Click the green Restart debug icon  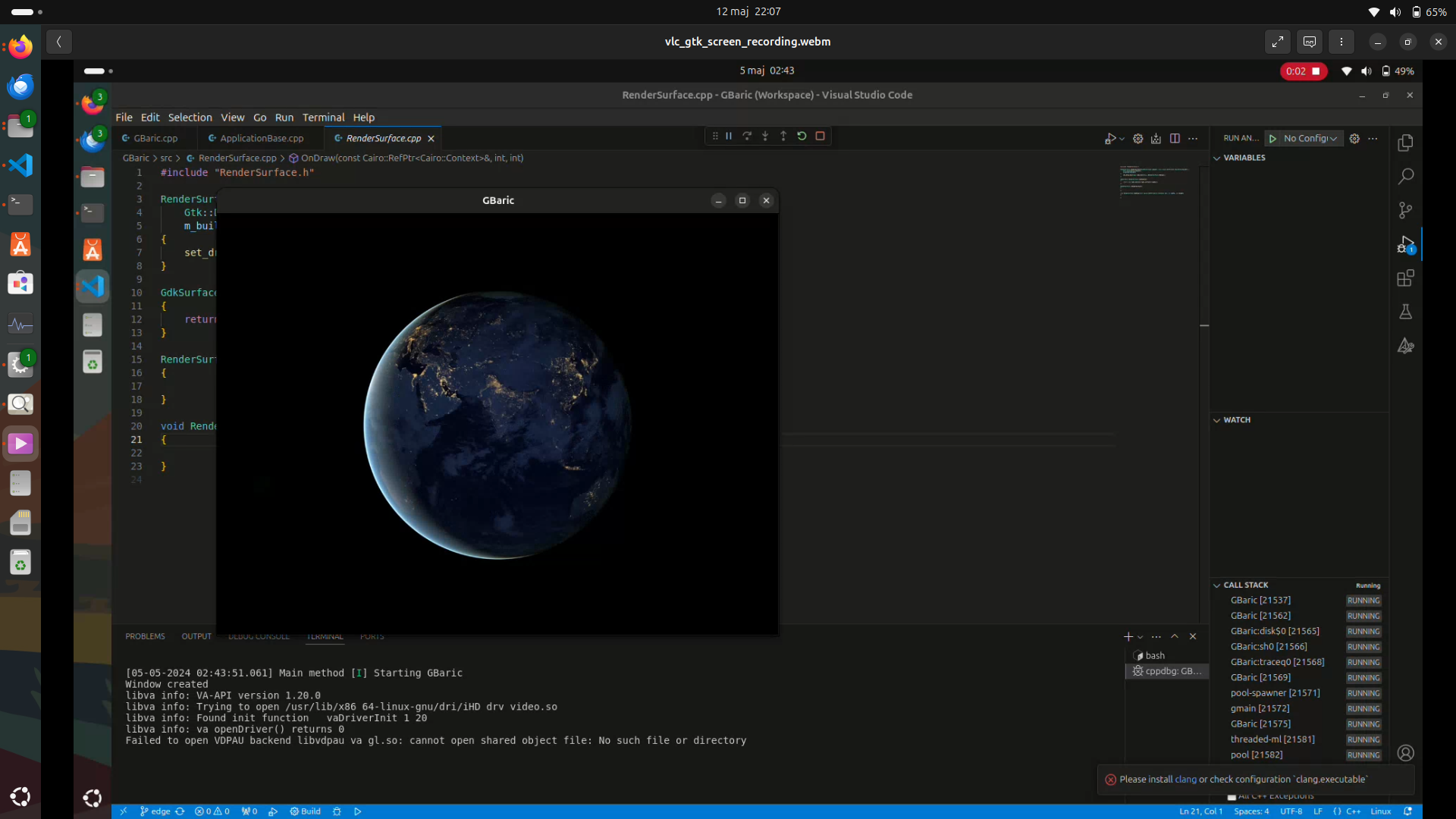point(802,136)
